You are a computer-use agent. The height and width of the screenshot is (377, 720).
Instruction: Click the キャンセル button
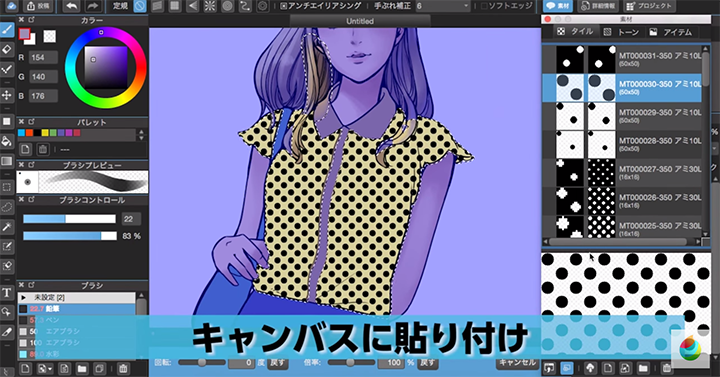point(518,363)
